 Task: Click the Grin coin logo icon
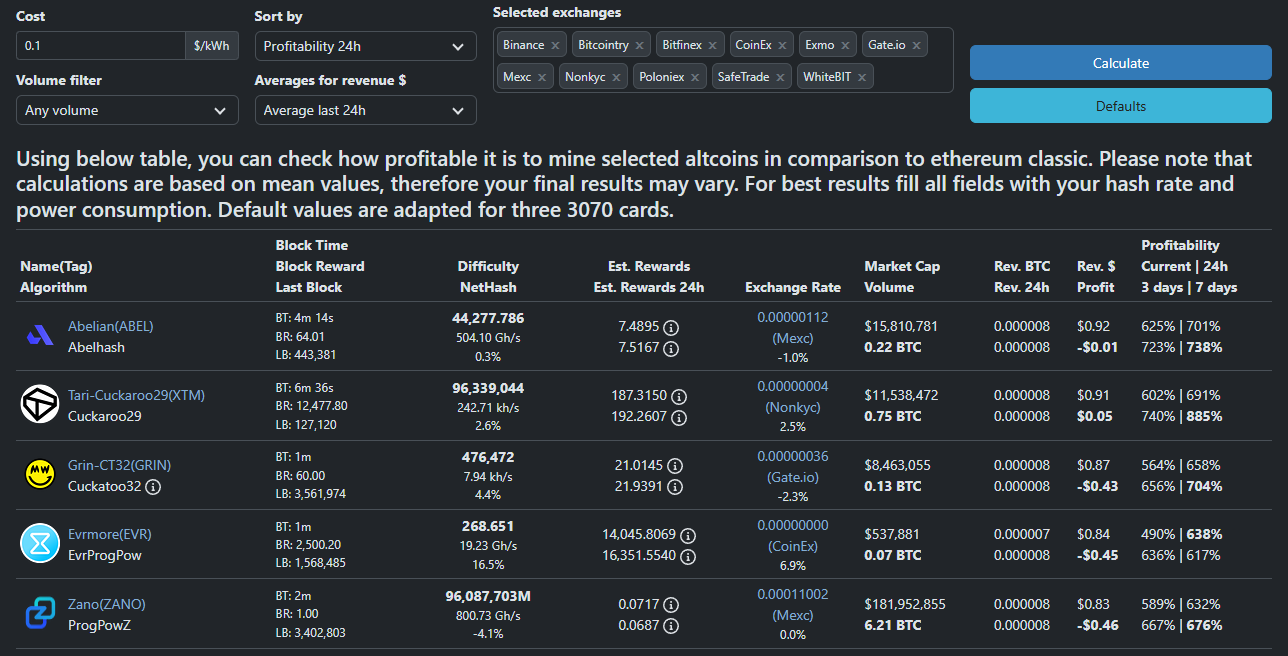(40, 475)
